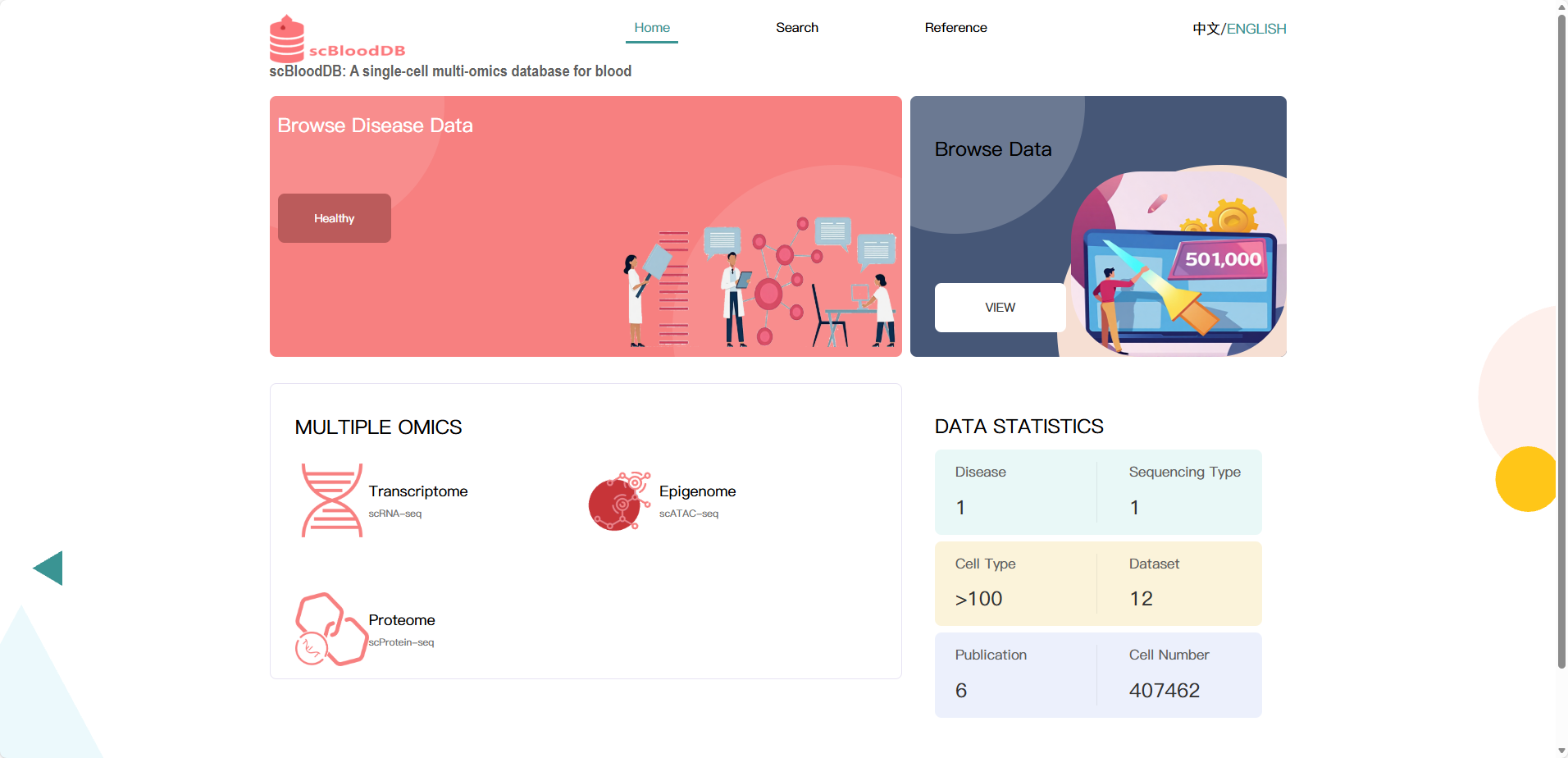Screen dimensions: 1568x758
Task: Select the Transcriptome DNA helix icon
Action: [x=331, y=500]
